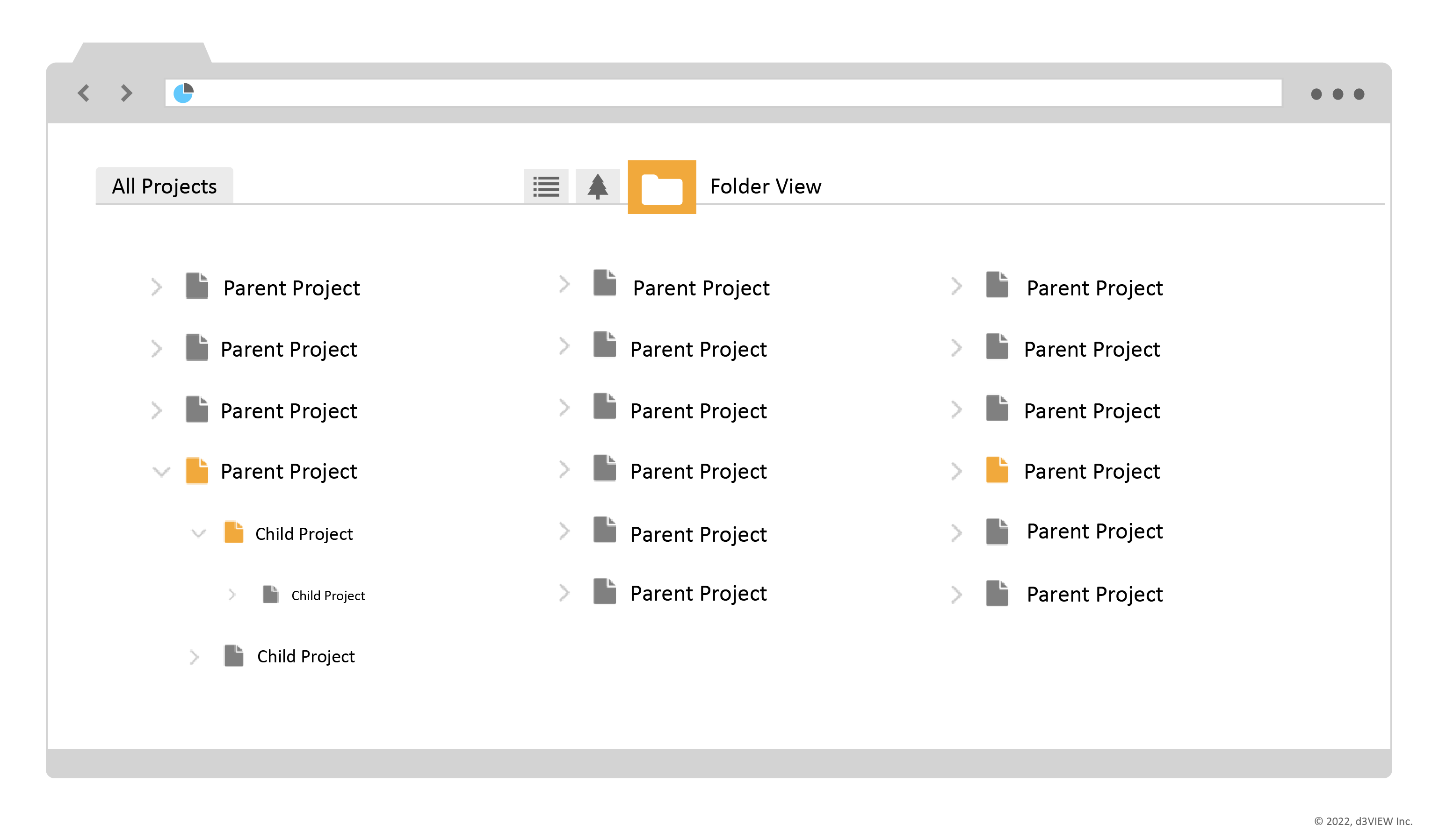
Task: Switch to the list view icon
Action: (546, 186)
